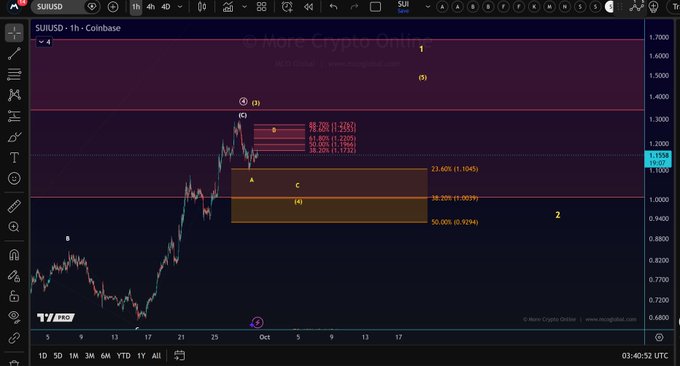Open the Gann and Fibonacci tools

[x=14, y=74]
